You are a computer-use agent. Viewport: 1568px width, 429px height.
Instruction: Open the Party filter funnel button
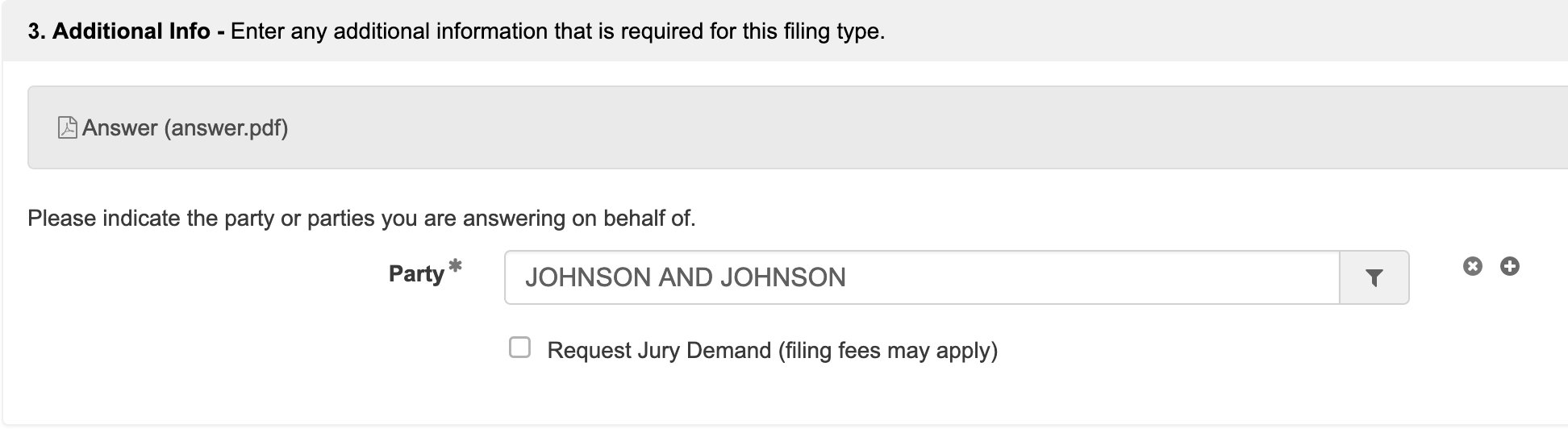[1374, 277]
